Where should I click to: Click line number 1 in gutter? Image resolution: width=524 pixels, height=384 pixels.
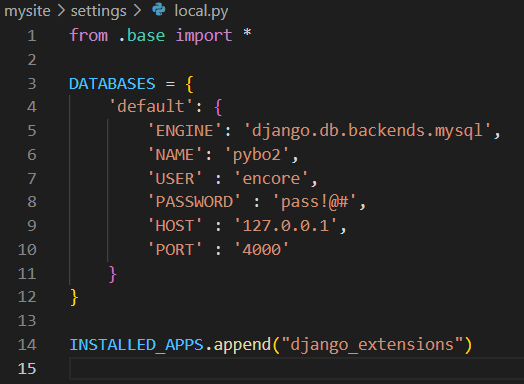pos(32,36)
